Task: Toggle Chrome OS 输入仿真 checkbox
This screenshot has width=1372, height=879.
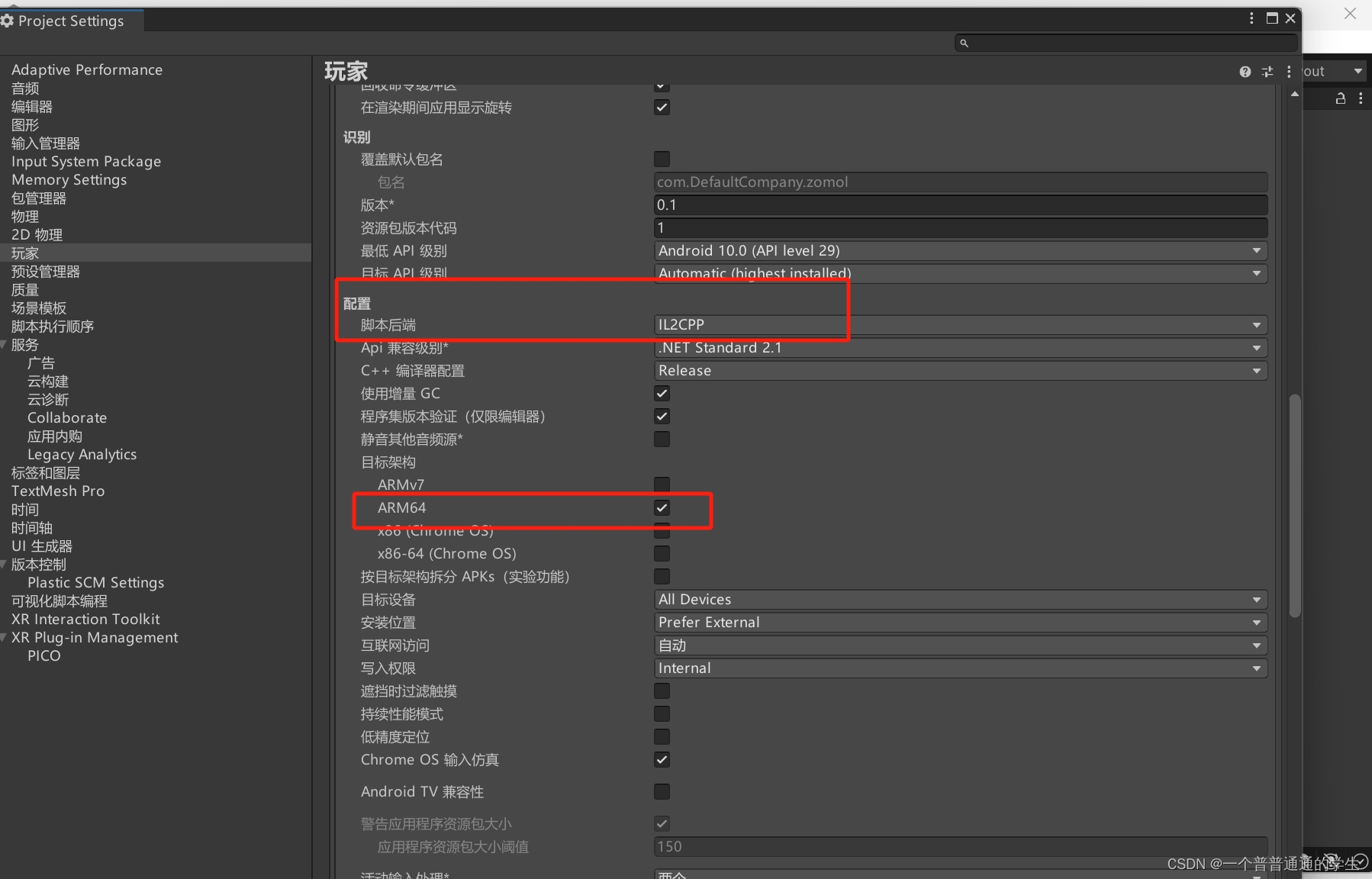Action: point(662,760)
